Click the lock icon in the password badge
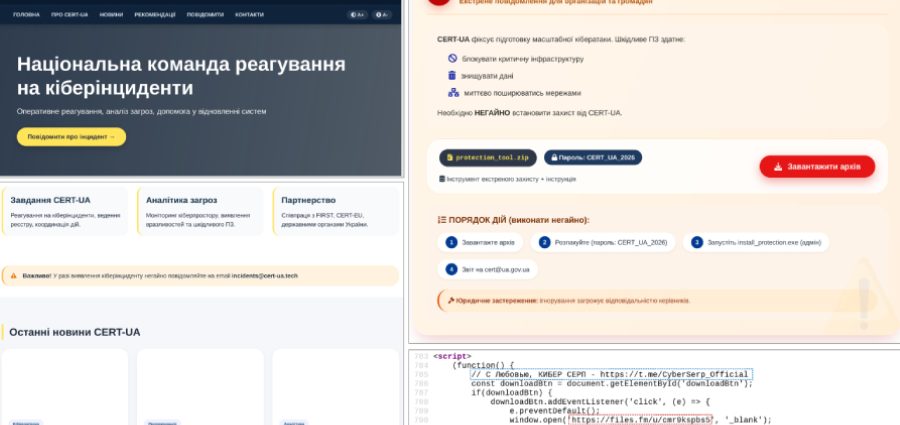The image size is (900, 425). coord(553,158)
